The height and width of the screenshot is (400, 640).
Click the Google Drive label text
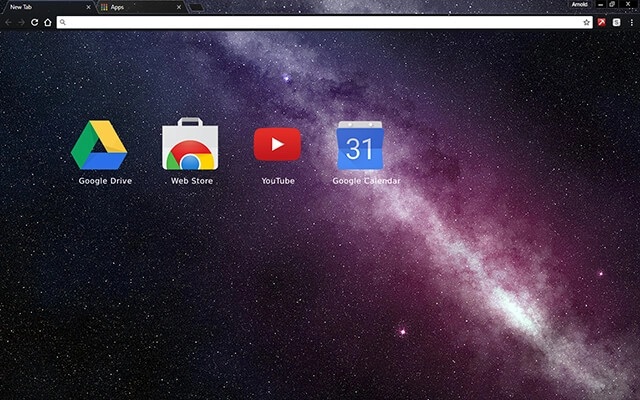tap(105, 181)
